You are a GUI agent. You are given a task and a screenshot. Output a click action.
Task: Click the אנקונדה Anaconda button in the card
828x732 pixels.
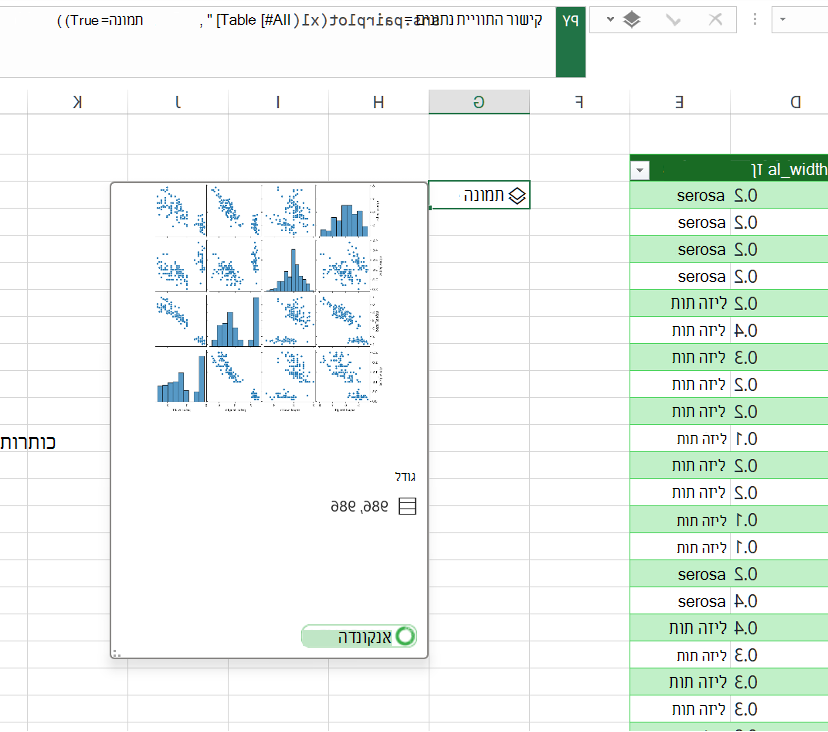tap(359, 636)
